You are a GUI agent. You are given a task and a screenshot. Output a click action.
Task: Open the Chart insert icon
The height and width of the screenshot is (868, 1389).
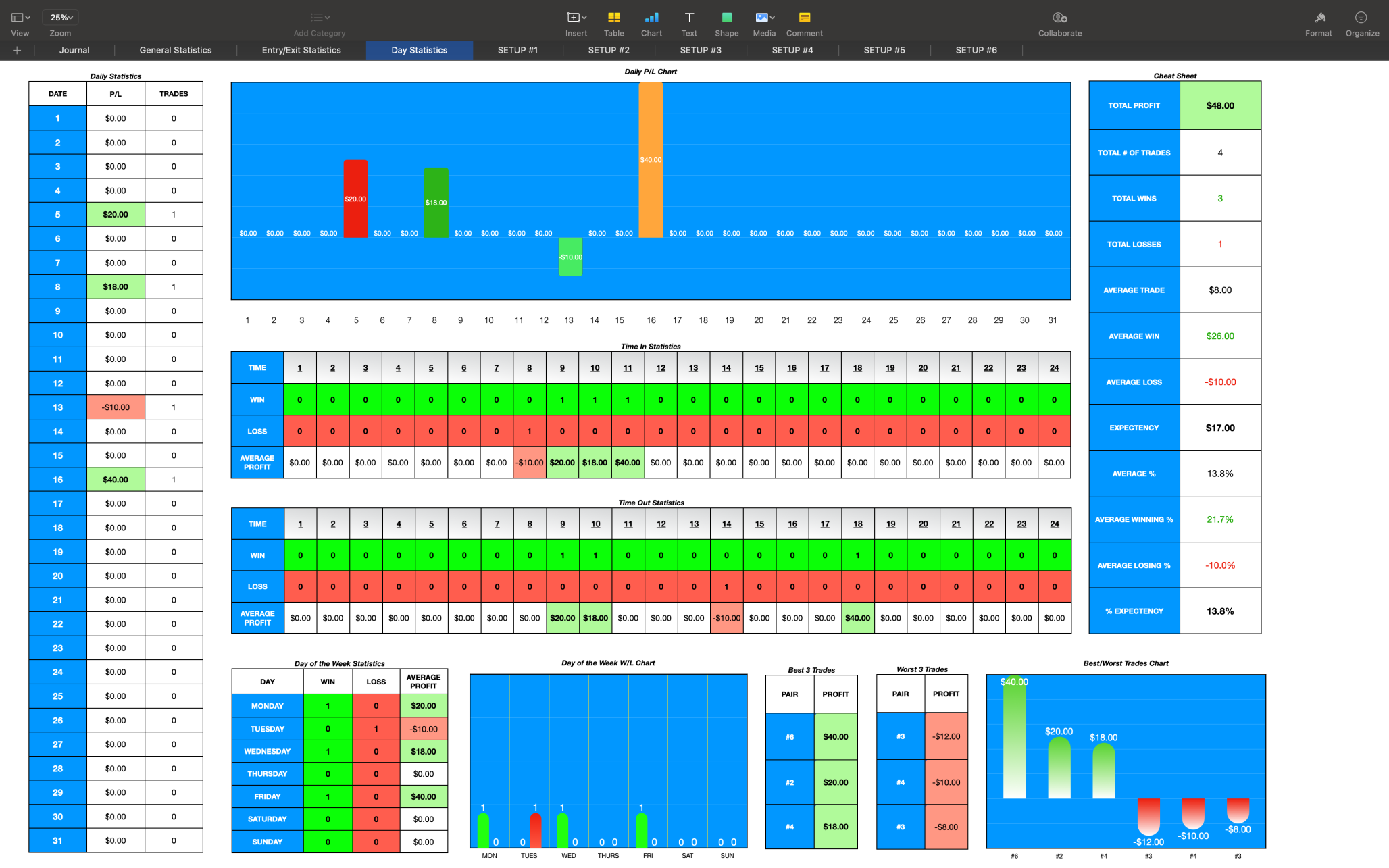pyautogui.click(x=651, y=18)
